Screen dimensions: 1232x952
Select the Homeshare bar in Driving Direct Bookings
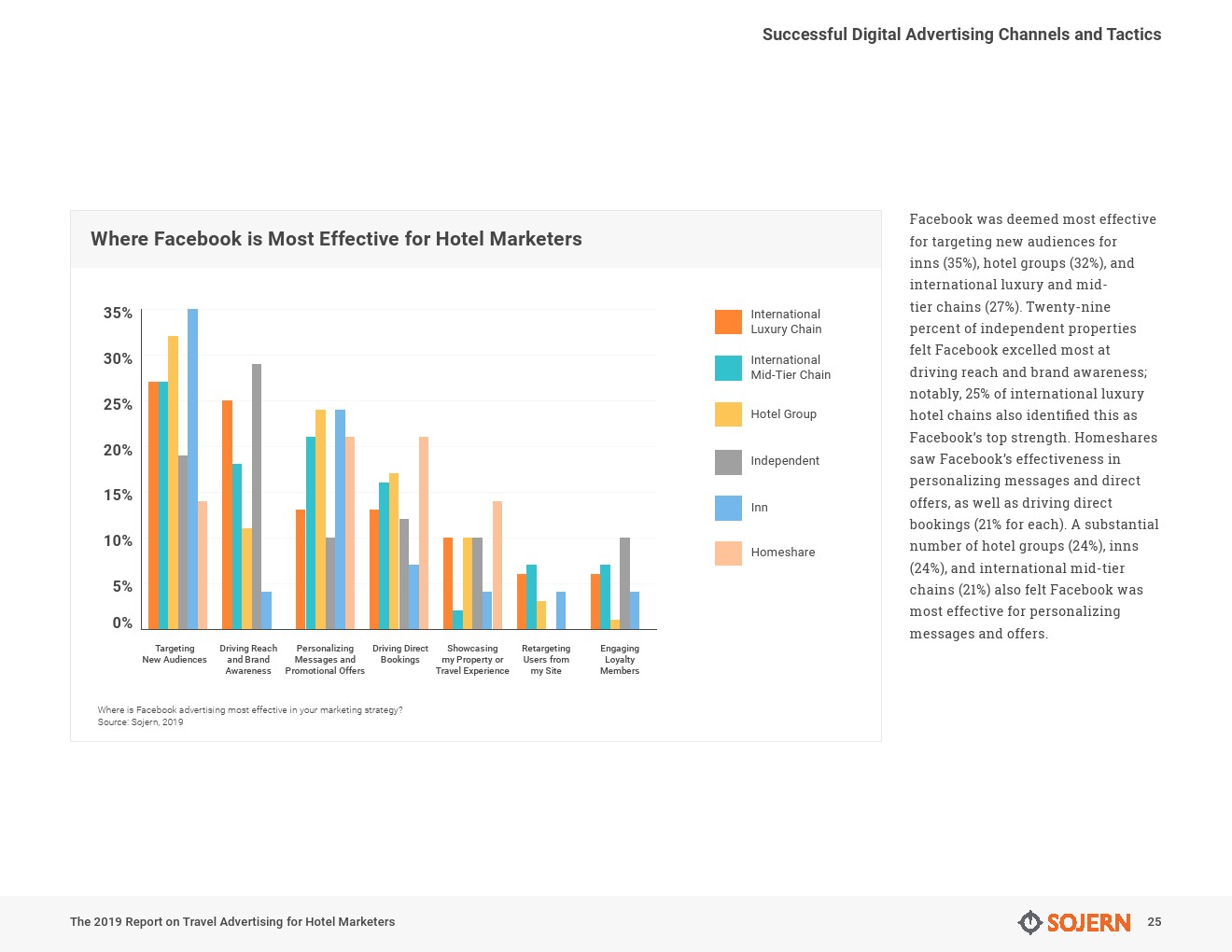(424, 532)
